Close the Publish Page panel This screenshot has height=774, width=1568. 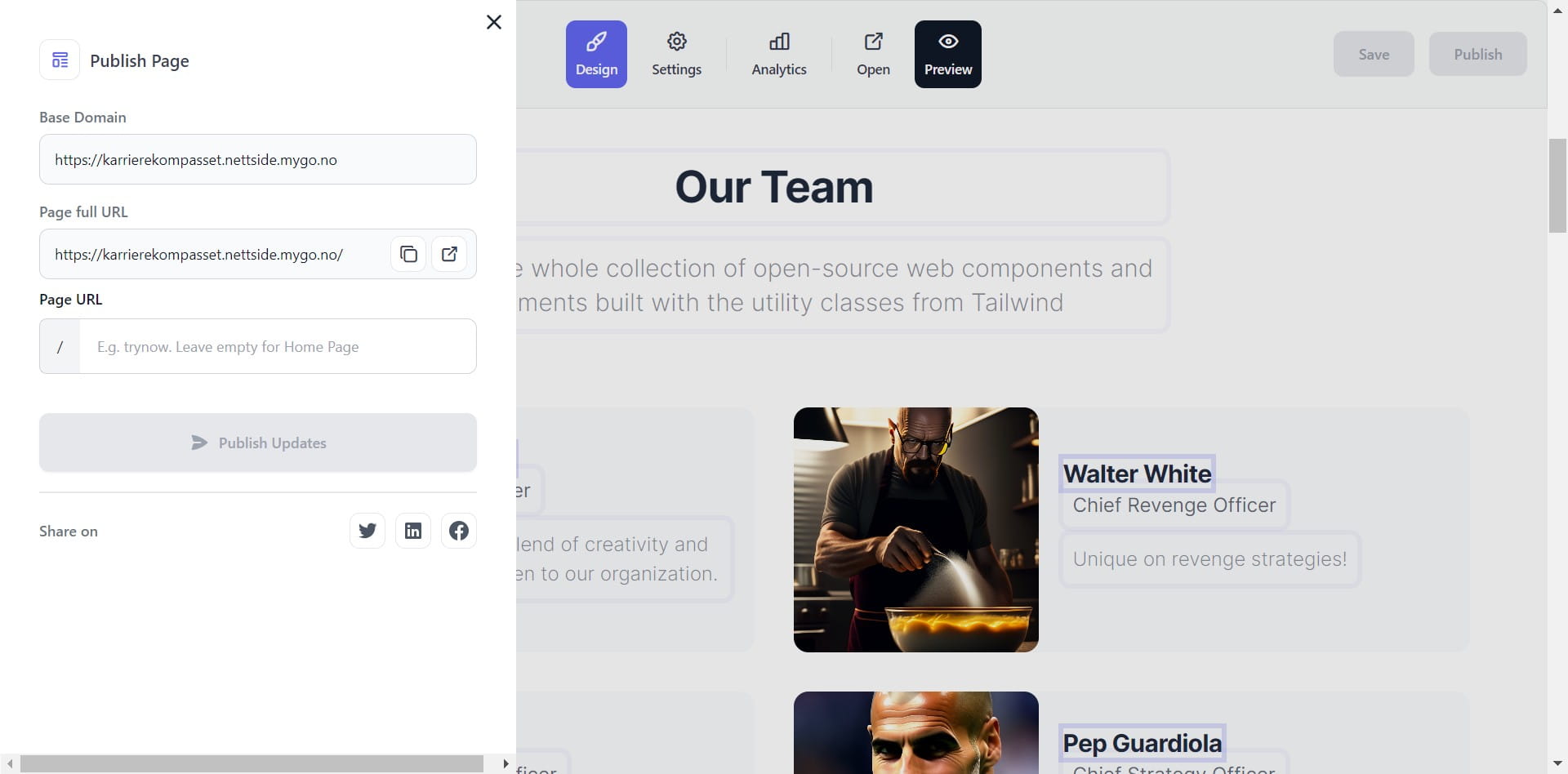point(494,22)
